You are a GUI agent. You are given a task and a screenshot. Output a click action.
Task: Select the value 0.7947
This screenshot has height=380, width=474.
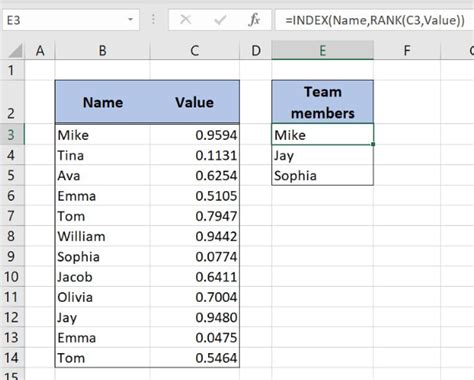[x=195, y=216]
